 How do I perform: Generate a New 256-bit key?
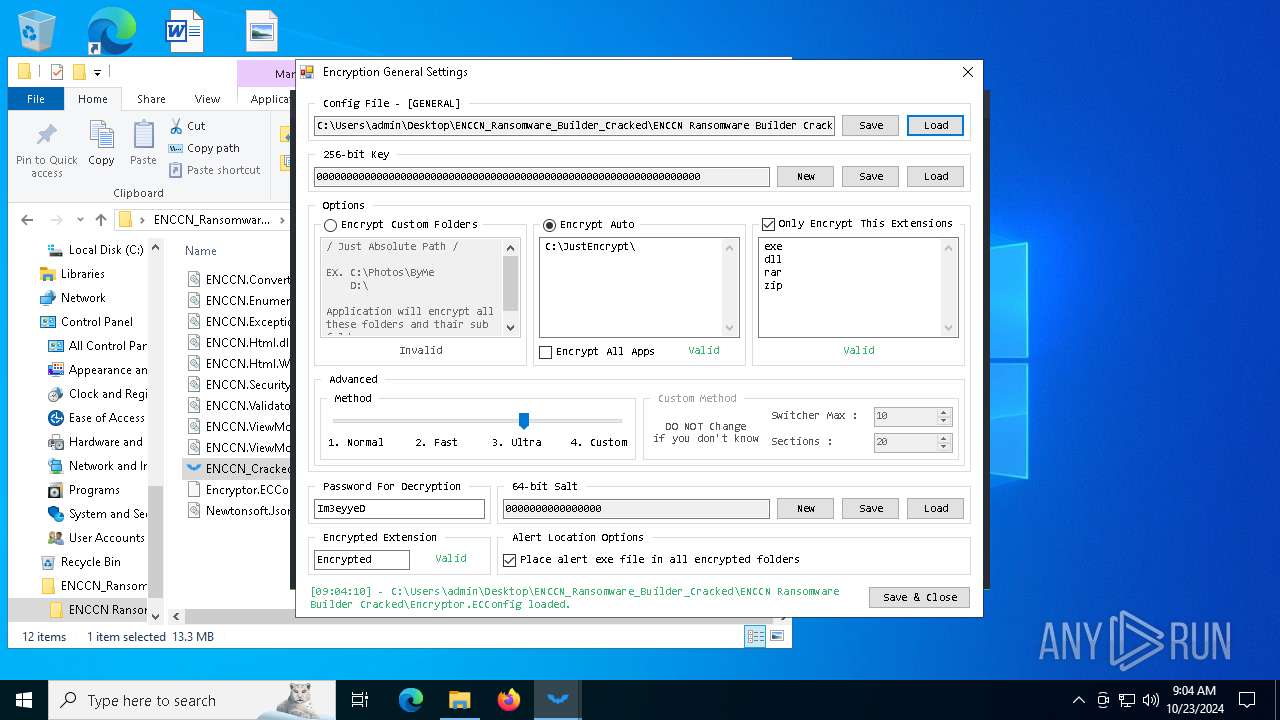(805, 176)
